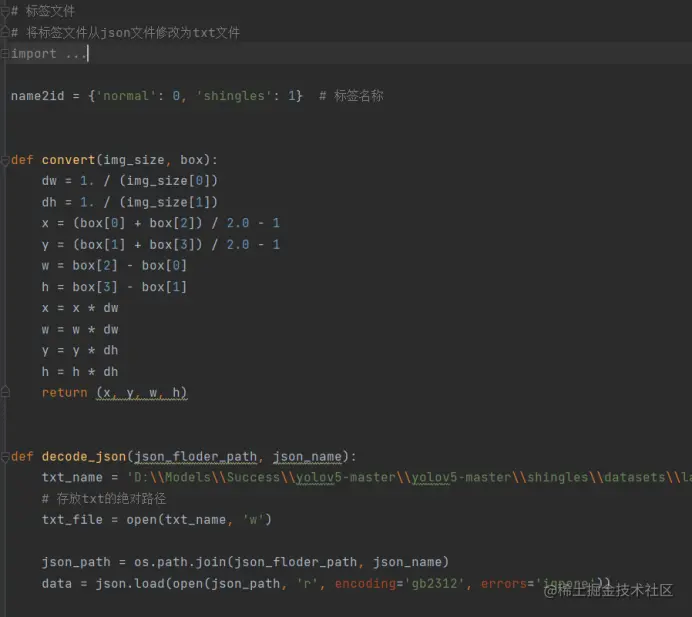
Task: Click the 'img_size' parameter in convert definition
Action: tap(133, 160)
